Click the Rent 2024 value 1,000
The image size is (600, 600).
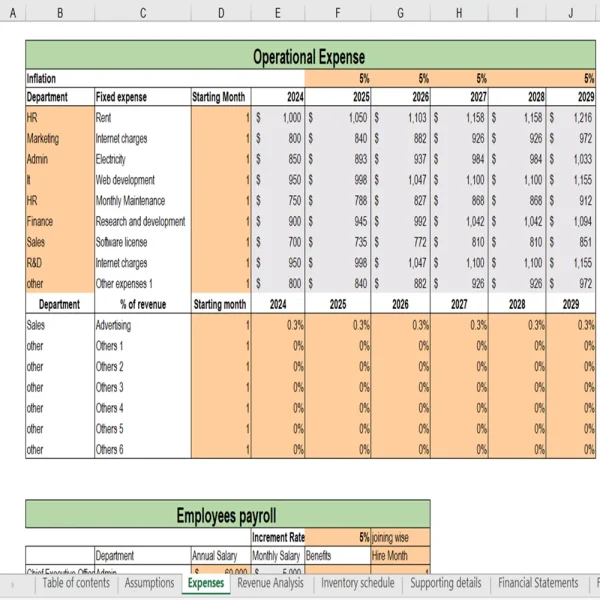tap(278, 117)
